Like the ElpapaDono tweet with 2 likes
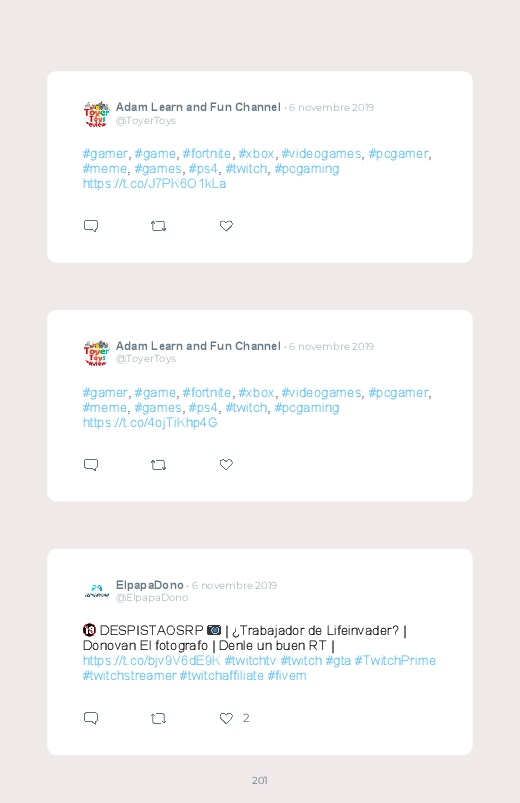This screenshot has width=520, height=803. [x=226, y=719]
